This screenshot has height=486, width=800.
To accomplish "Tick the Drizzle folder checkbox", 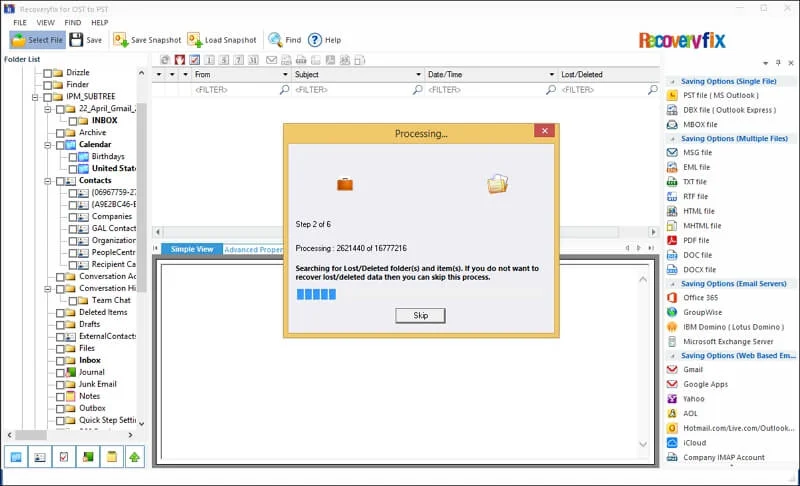I will (x=47, y=73).
